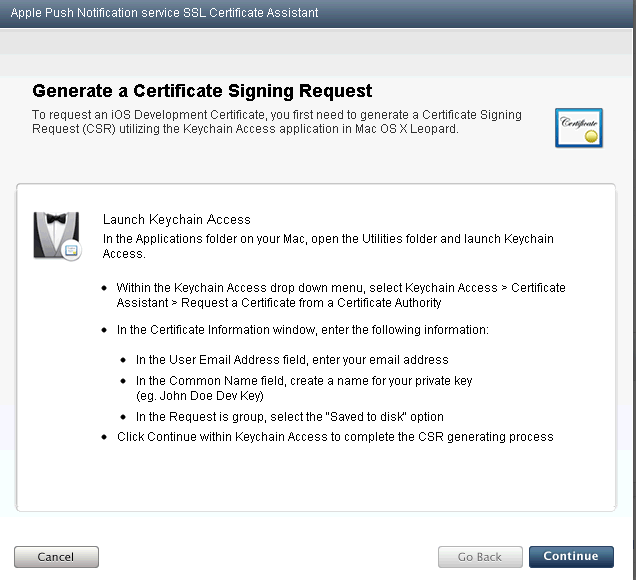Screen dimensions: 636x580
Task: Click the SSL Certificate Assistant title bar
Action: point(165,13)
